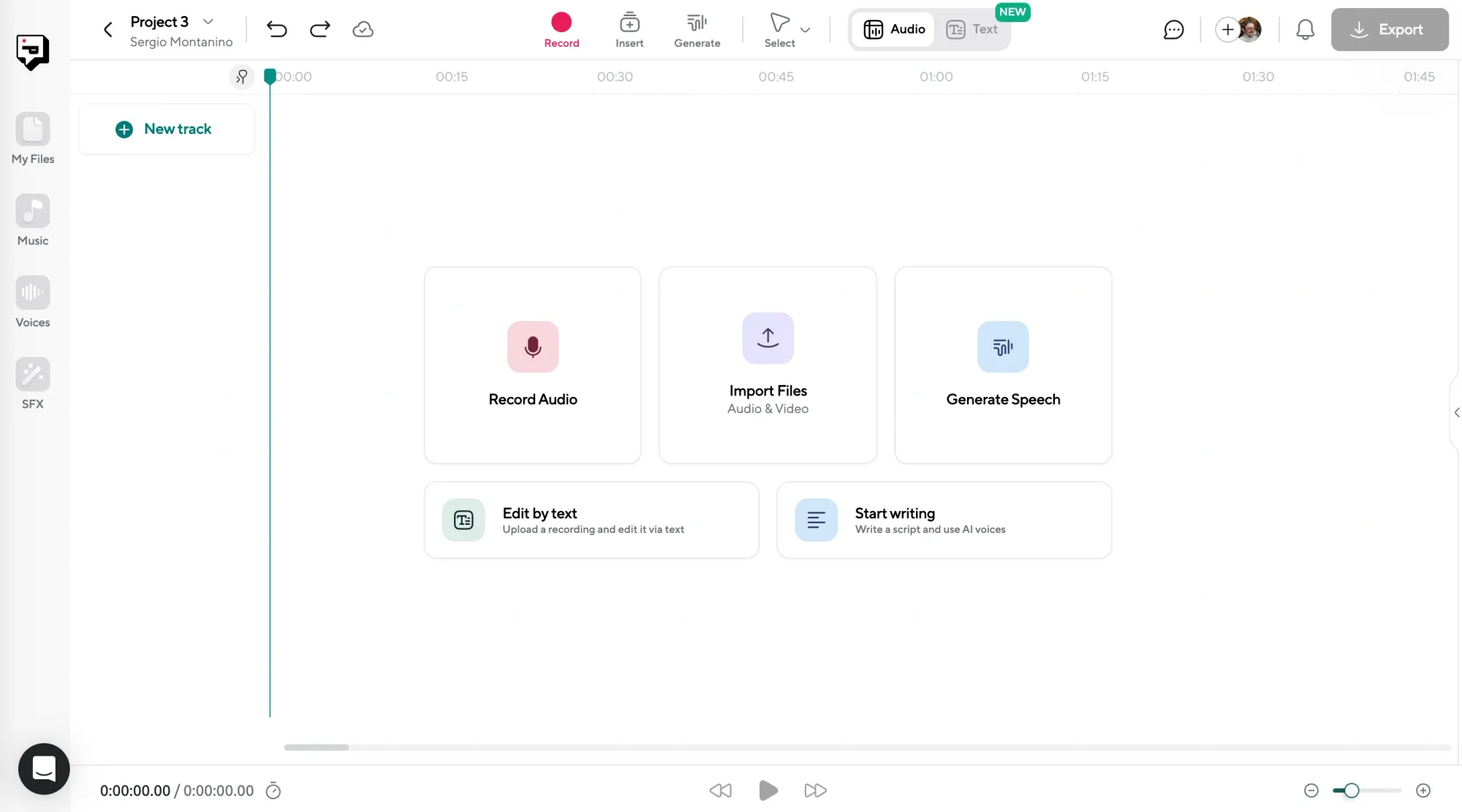Screen dimensions: 1462x812
Task: Open the Insert menu
Action: [629, 29]
